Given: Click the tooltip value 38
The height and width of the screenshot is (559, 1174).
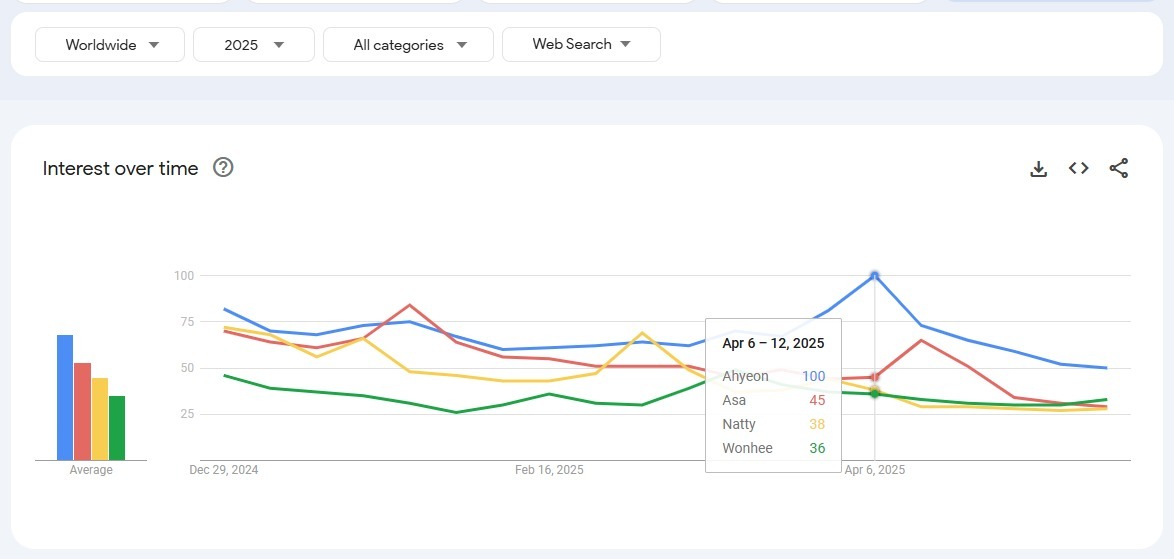Looking at the screenshot, I should pyautogui.click(x=817, y=424).
